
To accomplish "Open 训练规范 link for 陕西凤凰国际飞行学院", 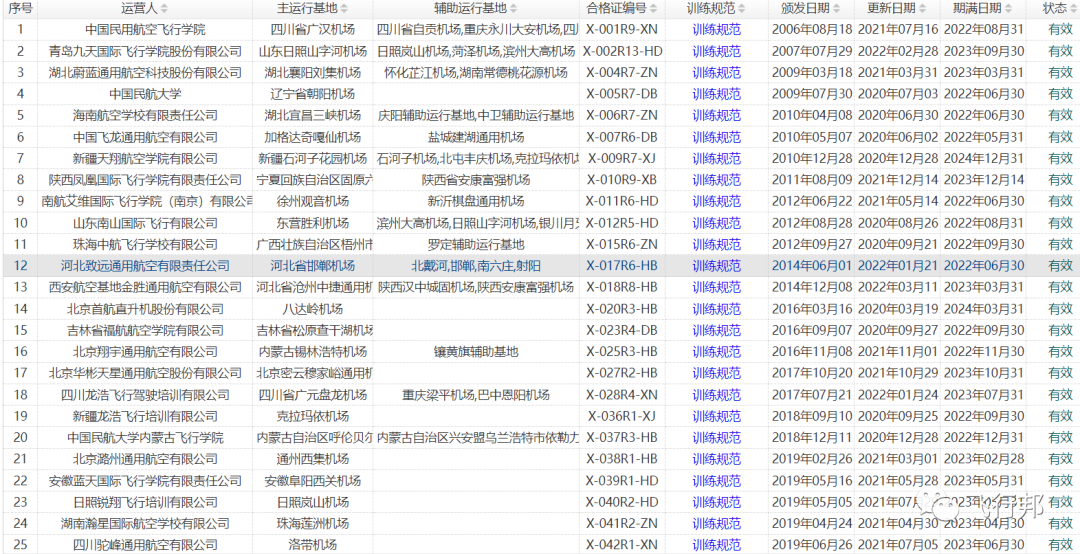I will point(716,180).
